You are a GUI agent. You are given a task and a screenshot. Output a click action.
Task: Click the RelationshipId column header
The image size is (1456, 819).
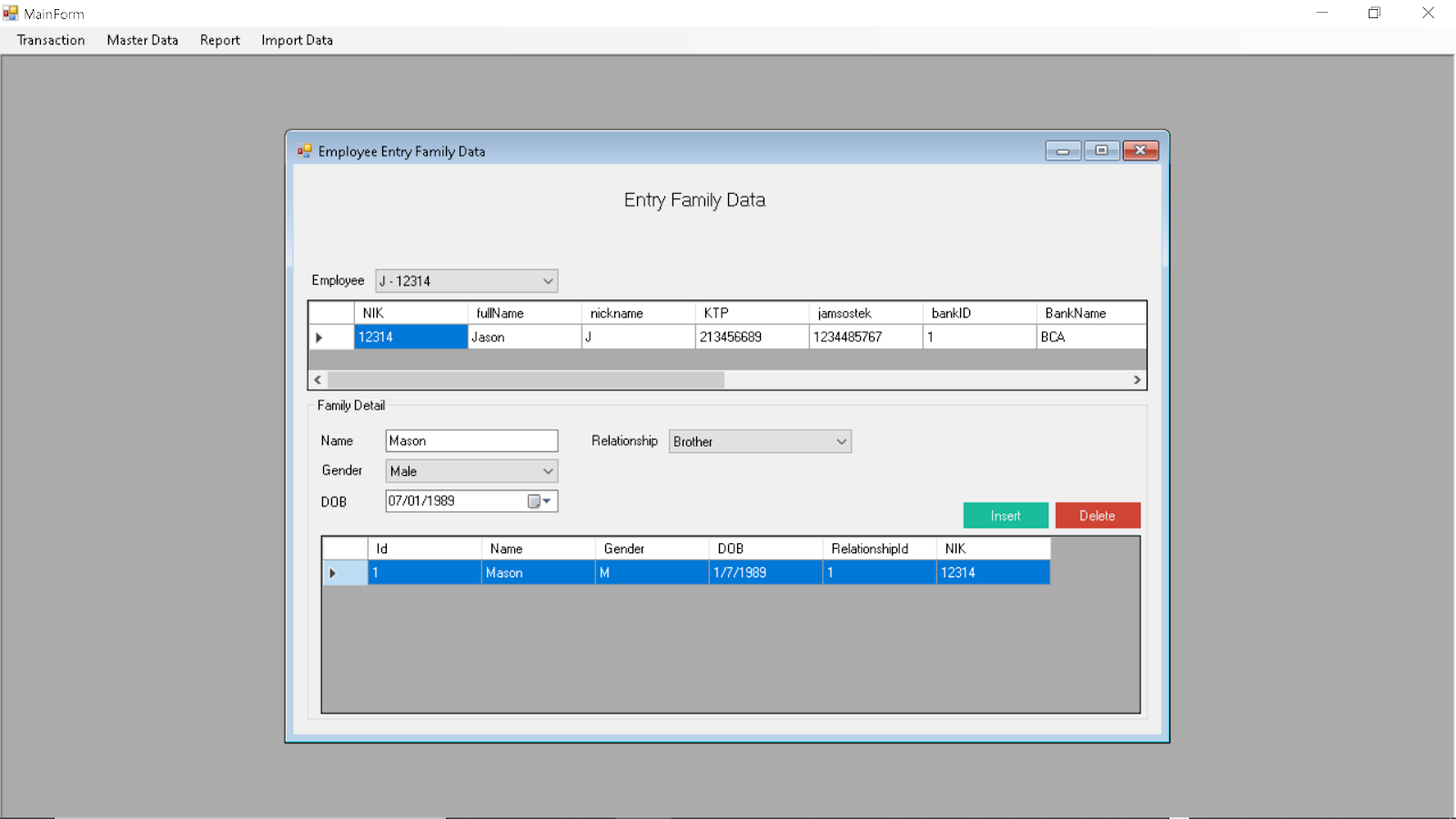point(879,549)
